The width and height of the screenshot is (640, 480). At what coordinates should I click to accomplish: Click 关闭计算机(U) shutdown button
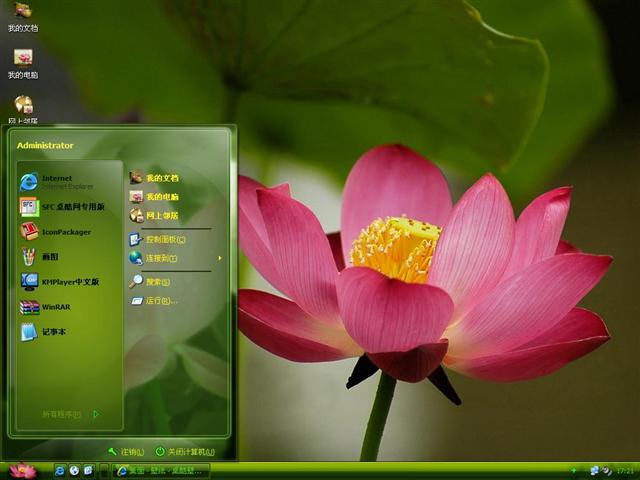click(x=185, y=452)
